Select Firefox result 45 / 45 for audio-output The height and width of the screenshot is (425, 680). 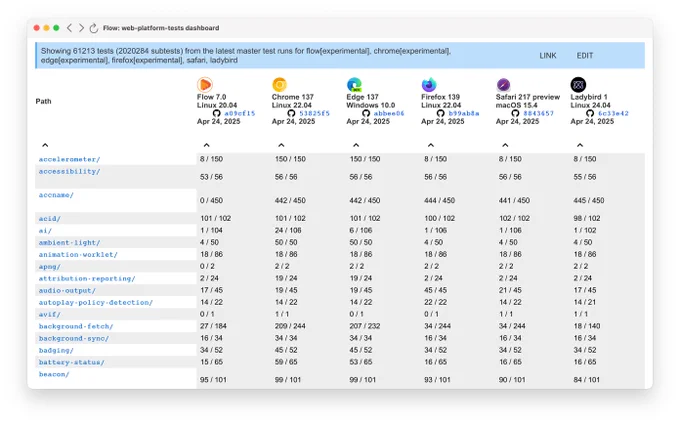tap(436, 290)
